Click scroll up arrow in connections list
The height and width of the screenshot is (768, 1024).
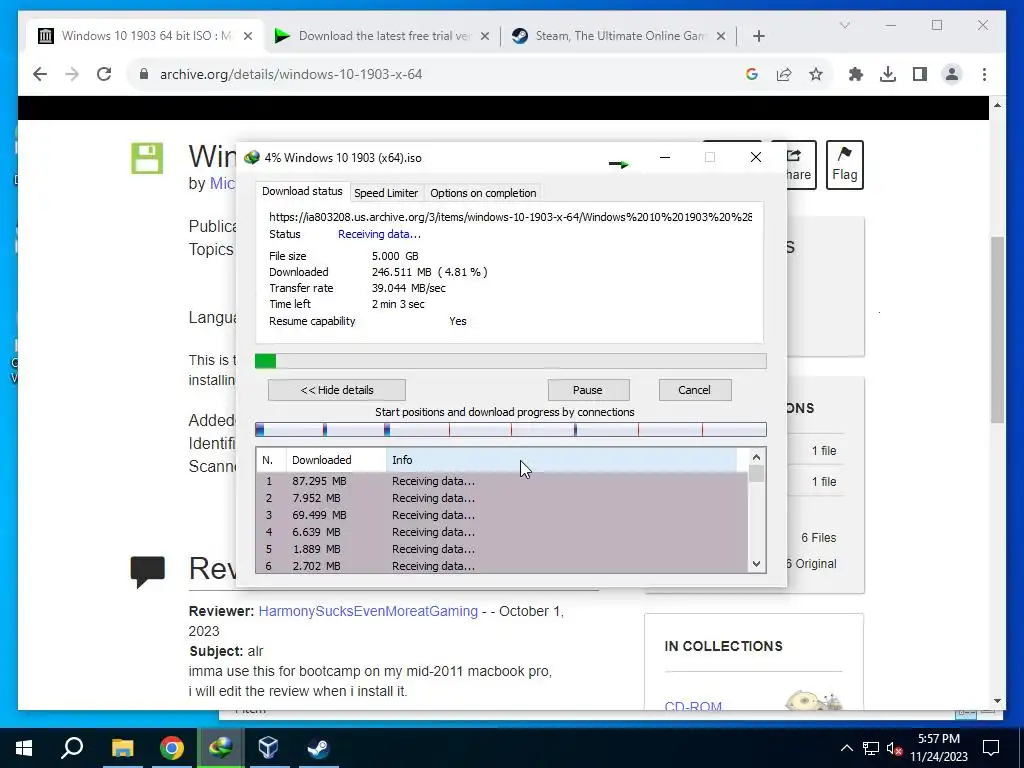pos(756,457)
